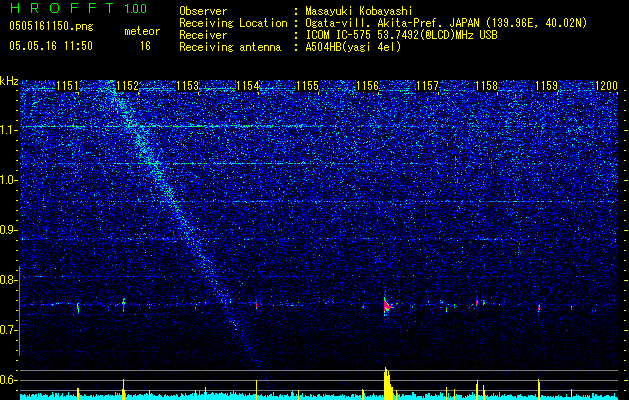Click the 'meteor' label

(142, 31)
